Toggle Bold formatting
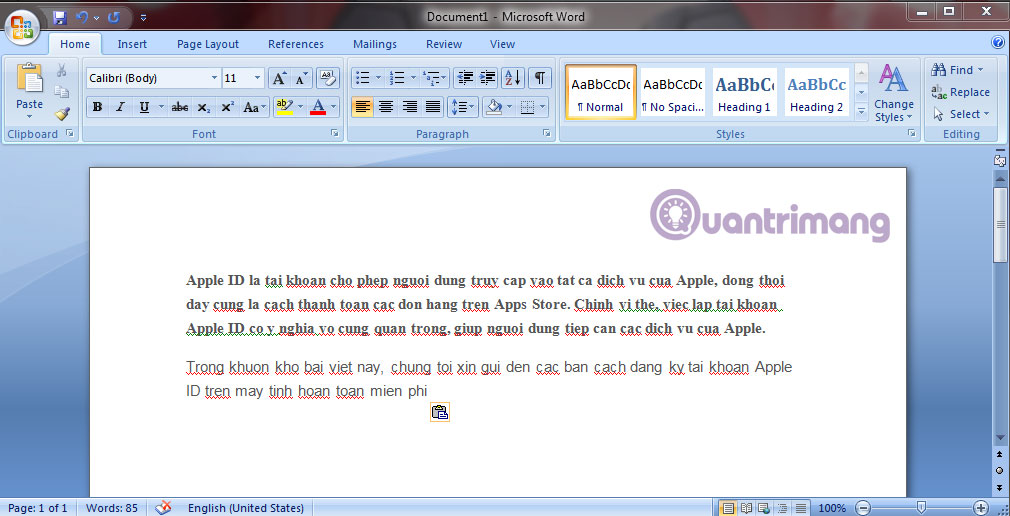Image resolution: width=1010 pixels, height=516 pixels. click(97, 107)
